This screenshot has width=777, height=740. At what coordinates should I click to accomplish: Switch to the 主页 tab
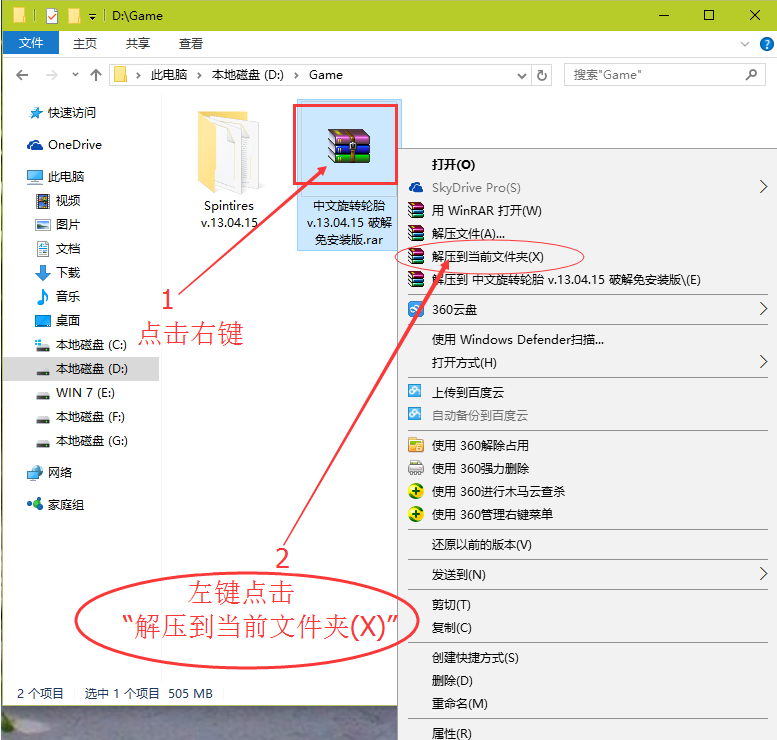pyautogui.click(x=85, y=44)
